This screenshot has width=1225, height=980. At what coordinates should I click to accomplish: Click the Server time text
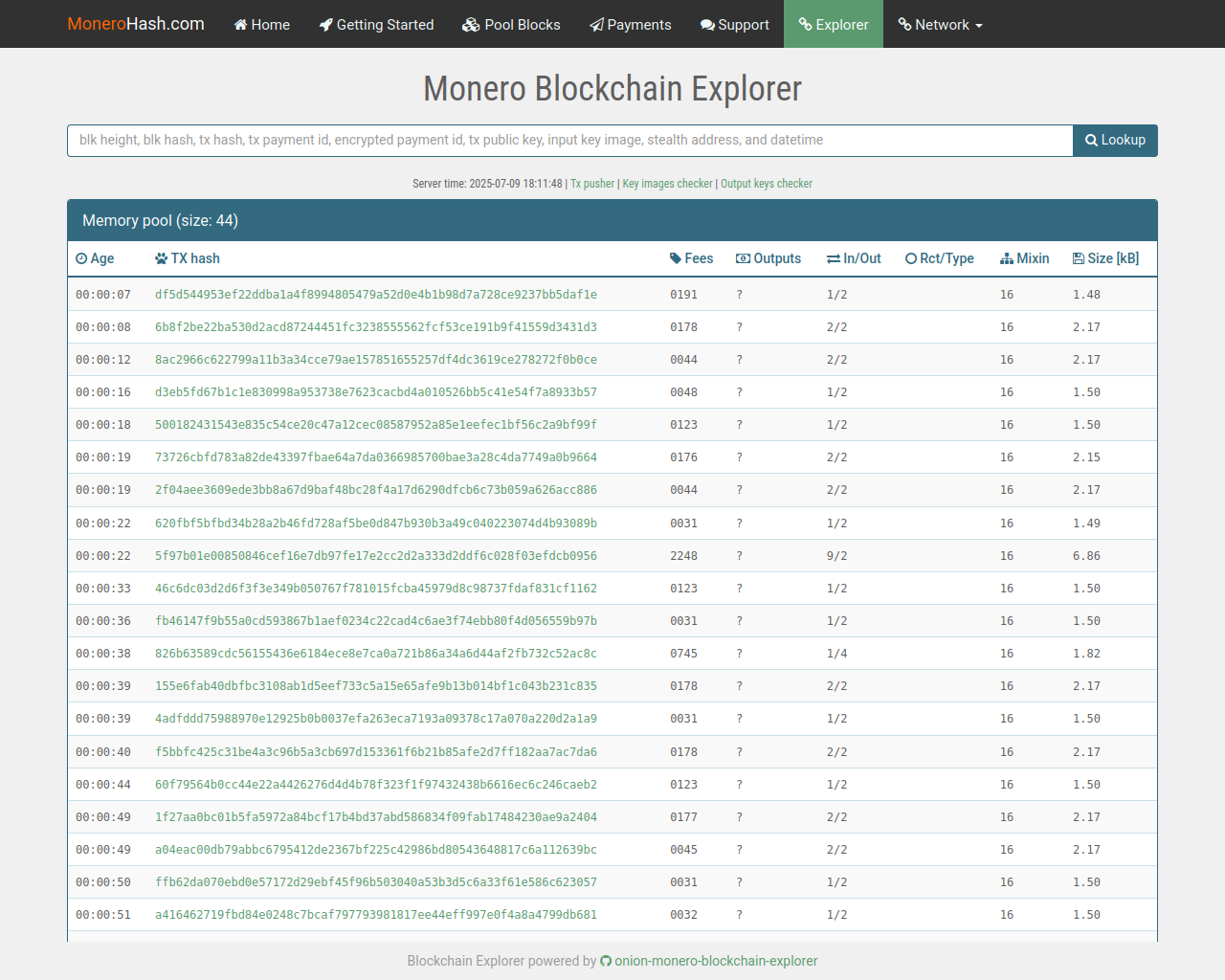488,184
